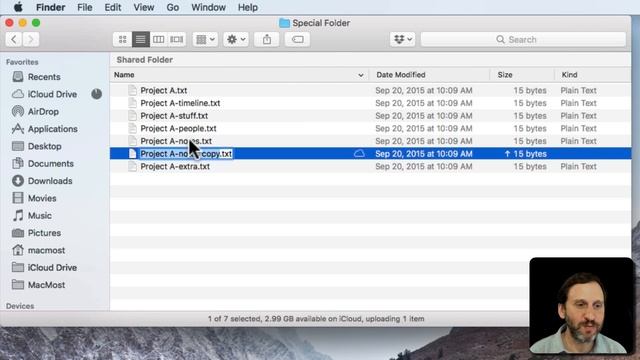Open the View menu
The height and width of the screenshot is (360, 640).
click(144, 7)
